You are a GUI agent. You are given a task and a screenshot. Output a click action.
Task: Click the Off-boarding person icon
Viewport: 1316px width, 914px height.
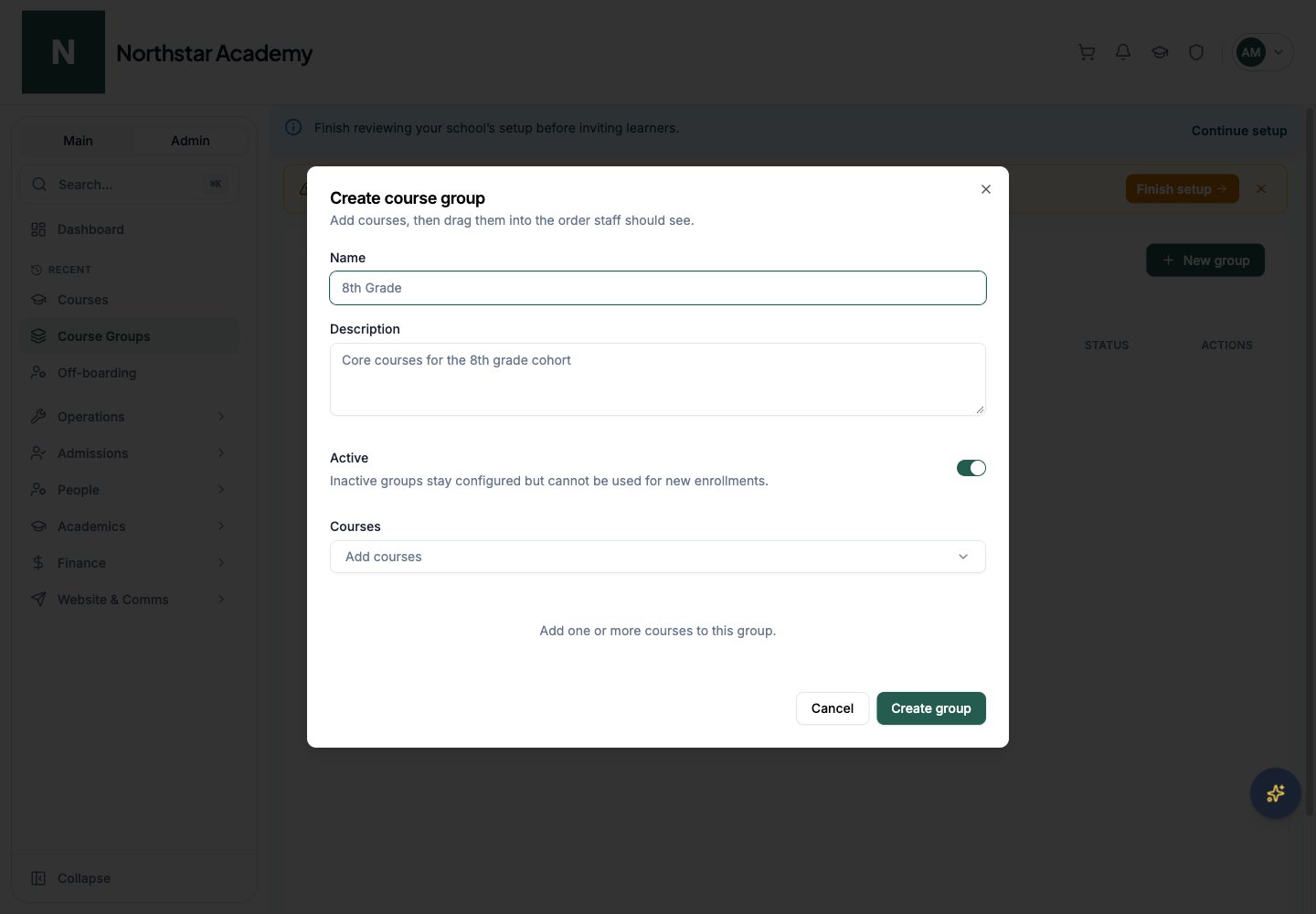(x=38, y=373)
